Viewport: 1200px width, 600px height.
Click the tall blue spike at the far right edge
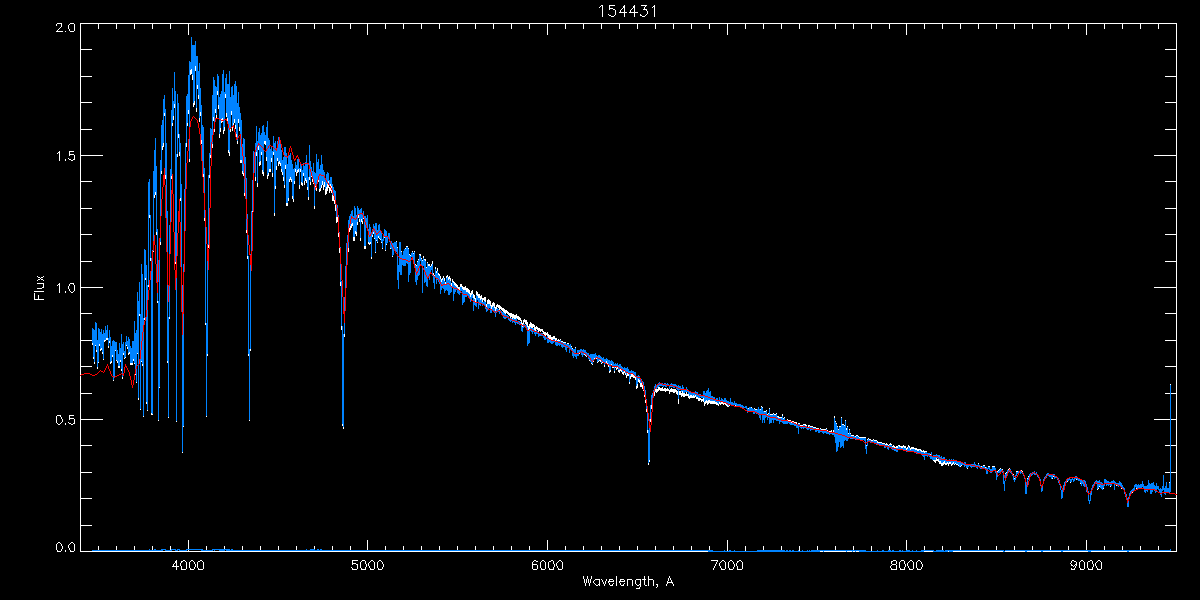coord(1170,390)
